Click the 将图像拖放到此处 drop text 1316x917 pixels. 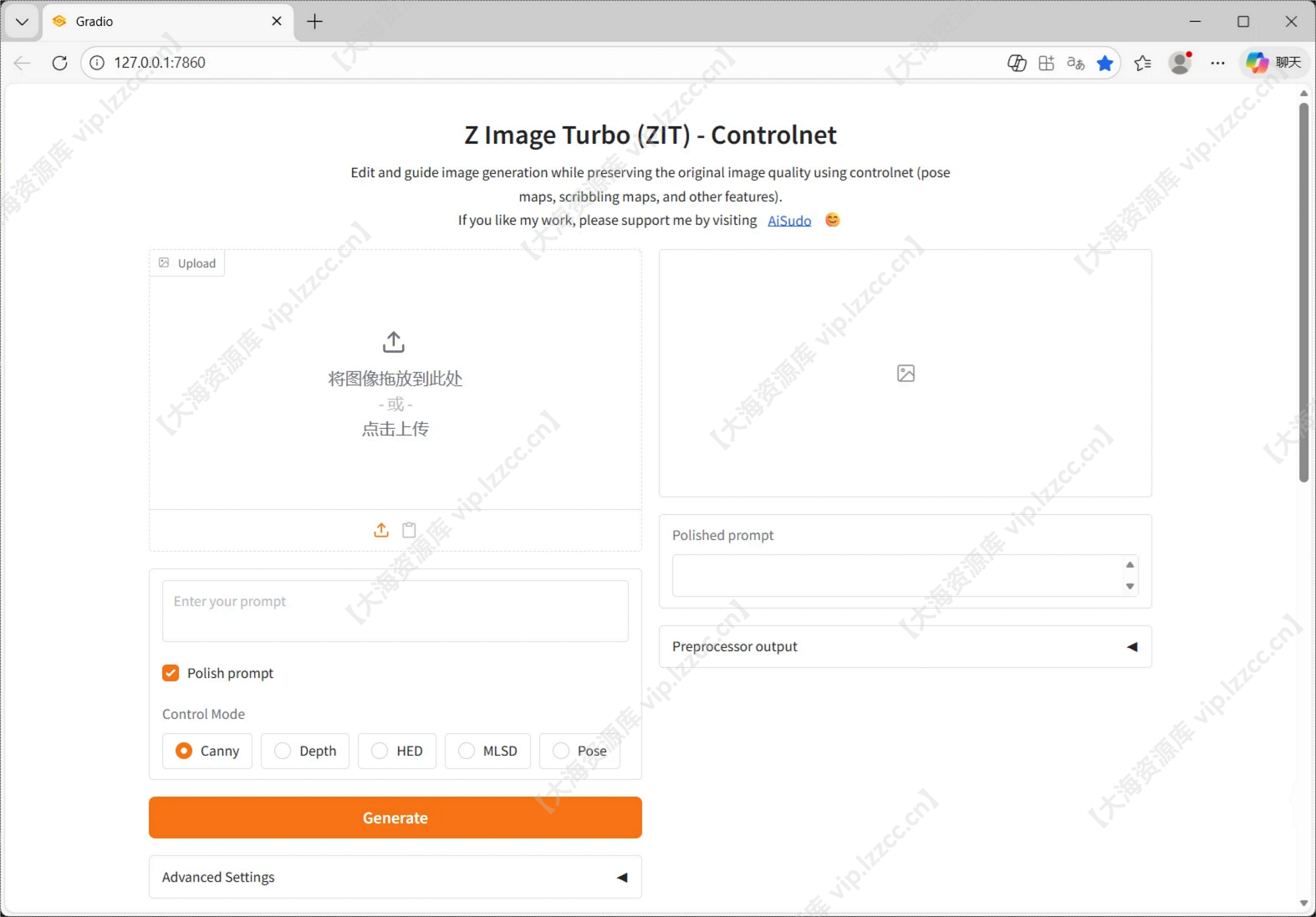[395, 379]
